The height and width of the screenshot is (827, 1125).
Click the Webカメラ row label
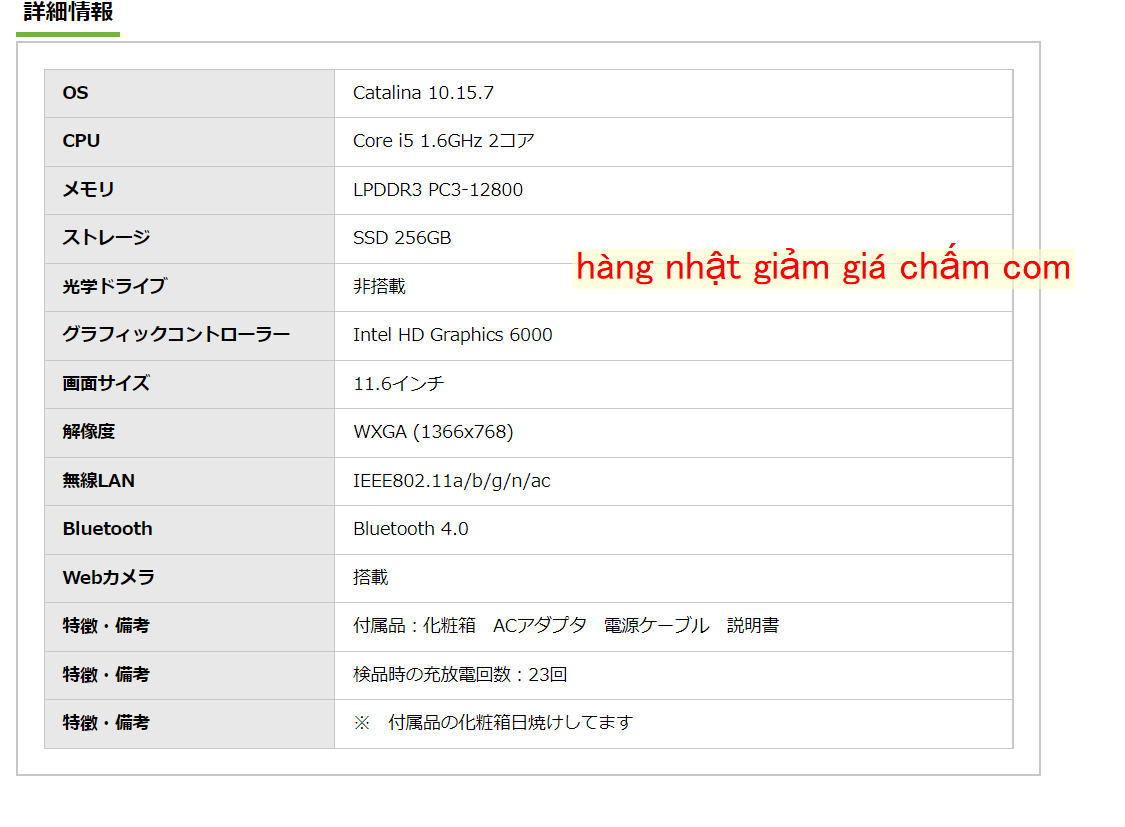coord(108,577)
